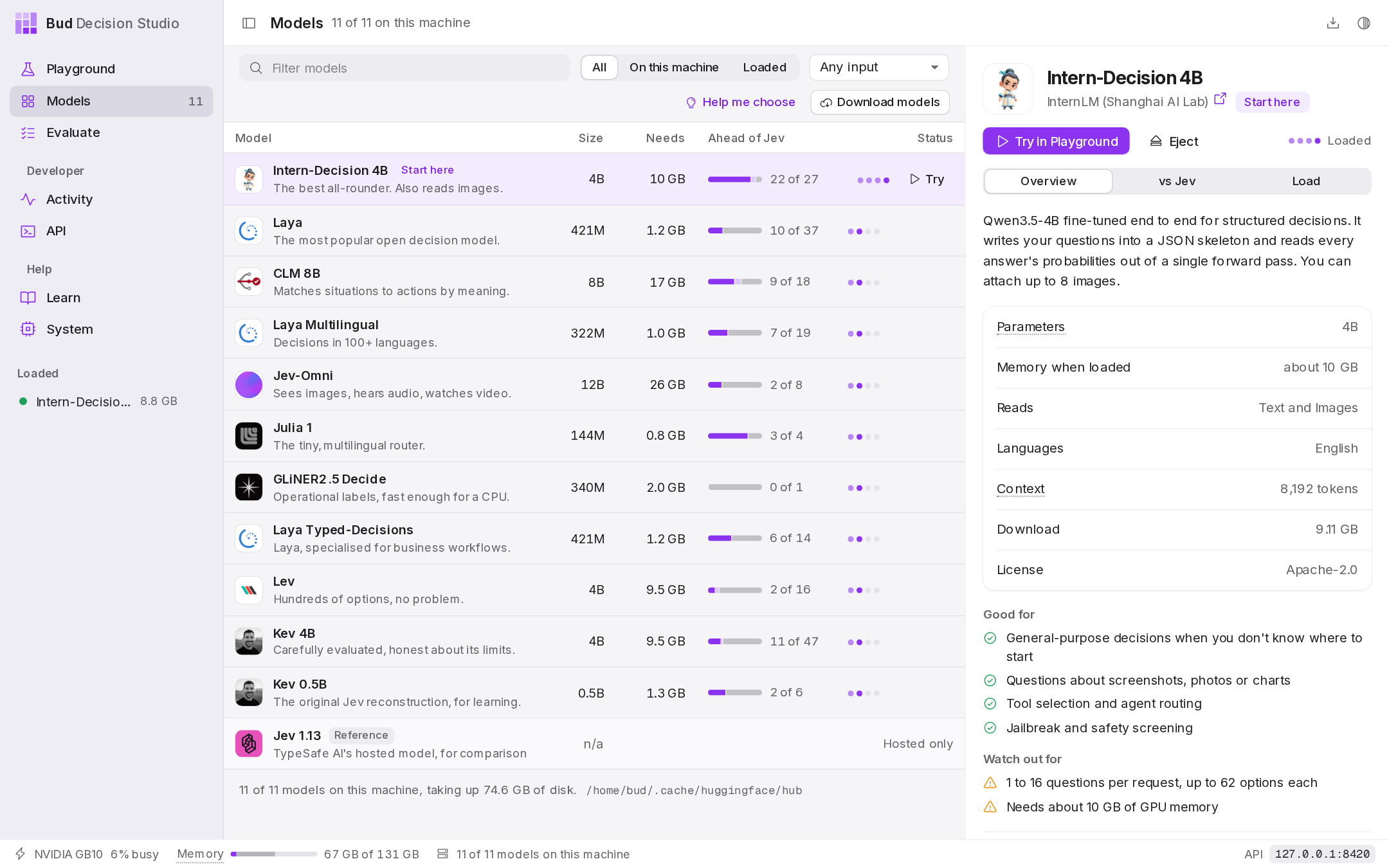
Task: Select the Kev 4B model row
Action: click(x=594, y=642)
